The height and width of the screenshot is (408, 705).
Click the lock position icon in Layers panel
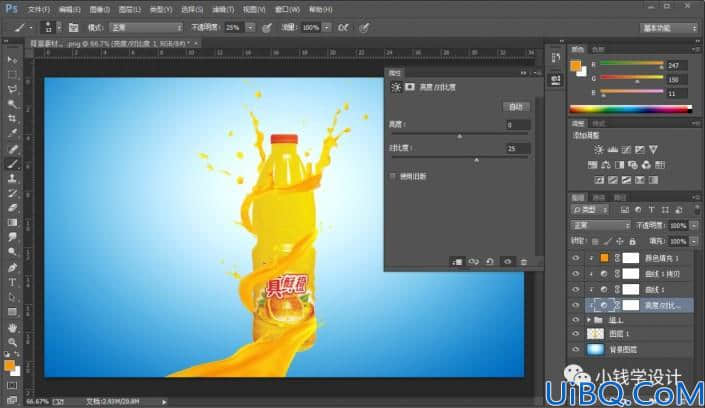(620, 242)
